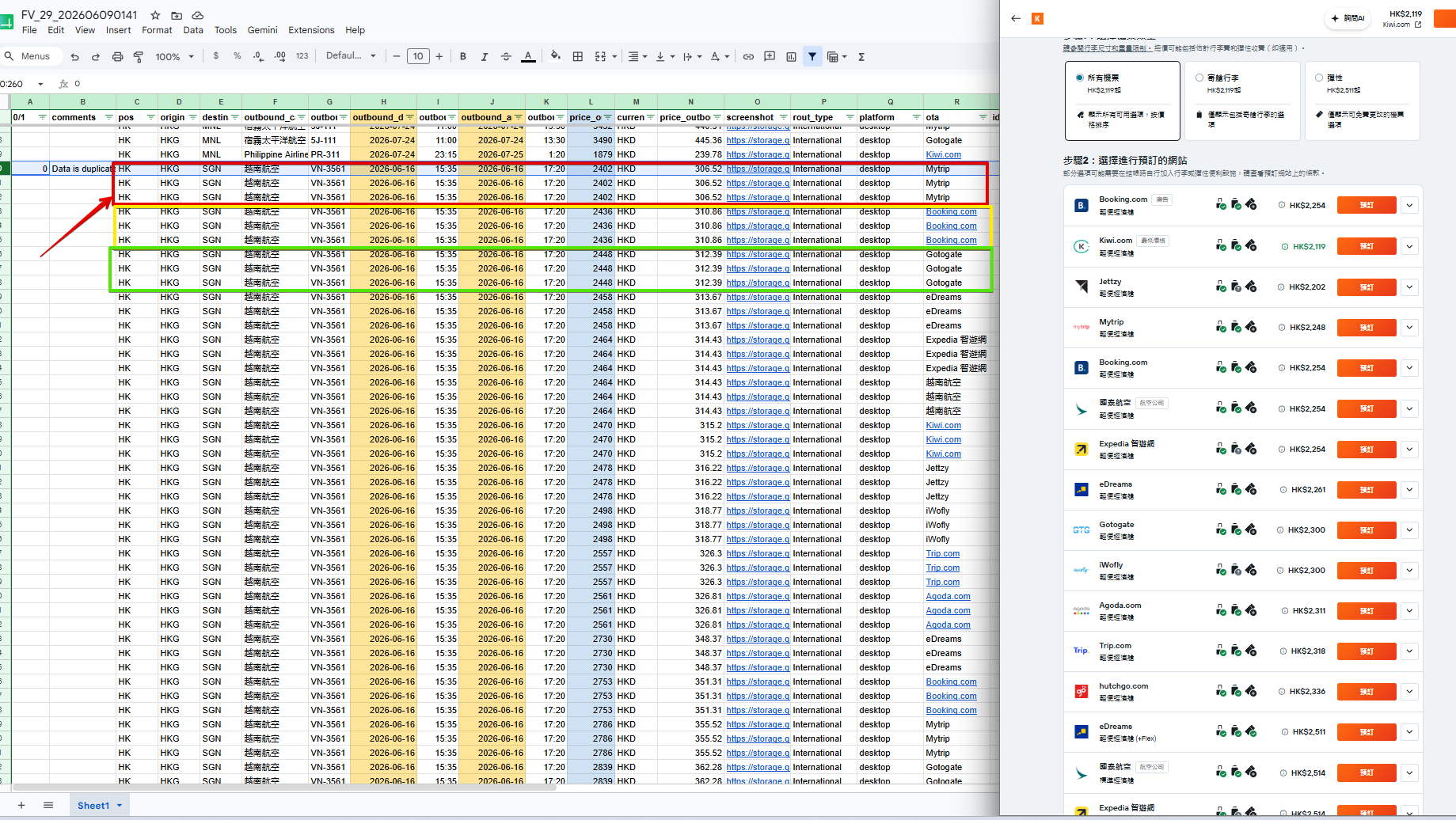Screen dimensions: 1456x820
Task: Move the document to a folder
Action: pos(177,15)
